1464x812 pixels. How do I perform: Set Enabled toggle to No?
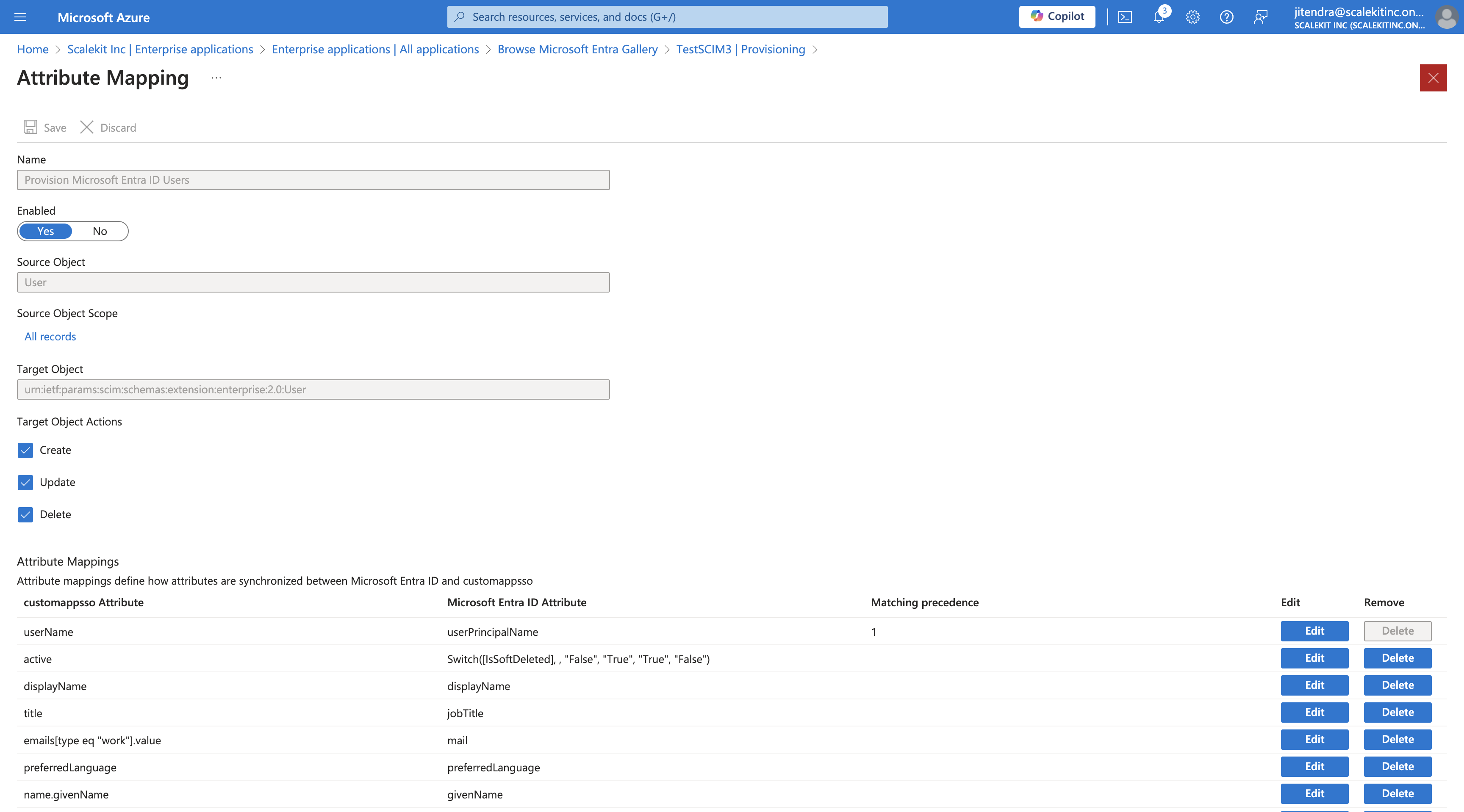[100, 231]
